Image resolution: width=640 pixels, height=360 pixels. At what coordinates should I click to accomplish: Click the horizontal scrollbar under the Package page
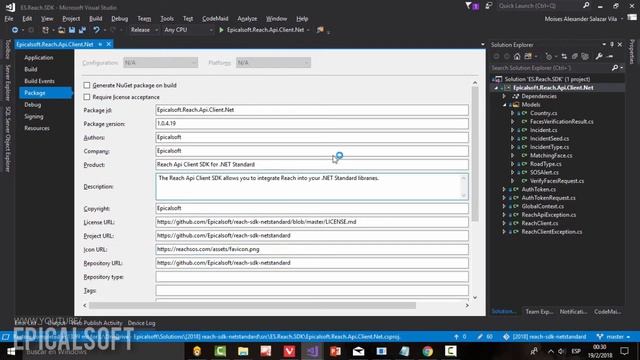252,305
